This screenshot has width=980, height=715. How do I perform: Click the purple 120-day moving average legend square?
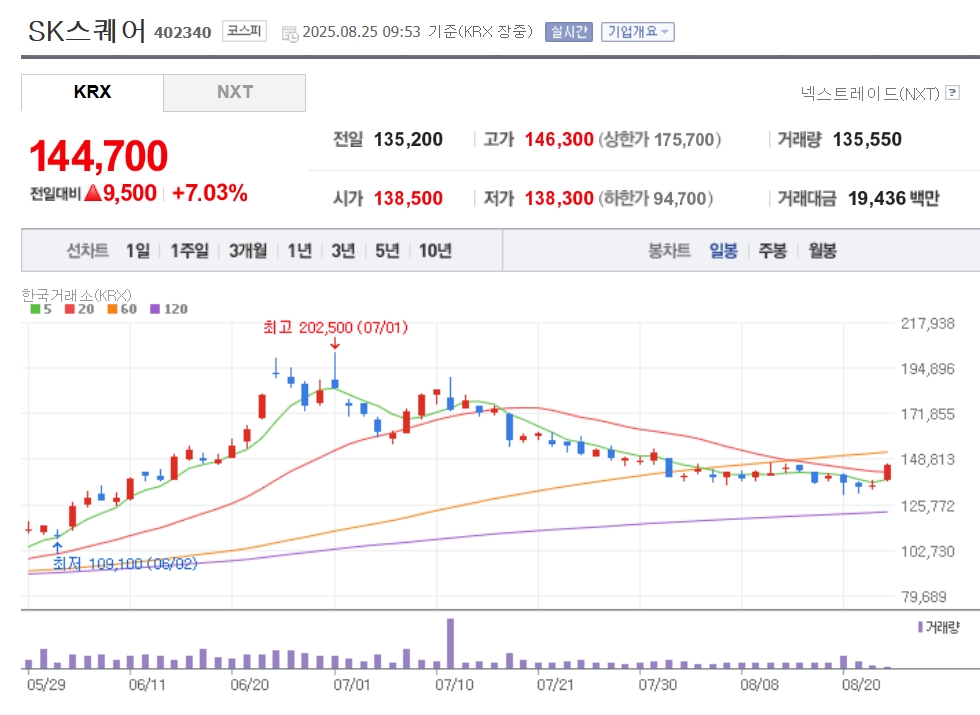tap(155, 309)
